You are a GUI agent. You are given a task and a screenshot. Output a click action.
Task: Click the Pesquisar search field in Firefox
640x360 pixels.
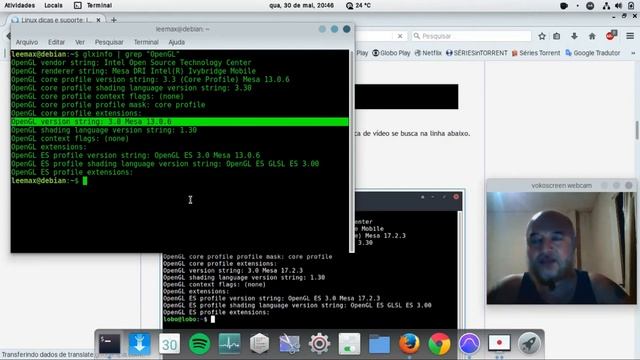click(471, 36)
